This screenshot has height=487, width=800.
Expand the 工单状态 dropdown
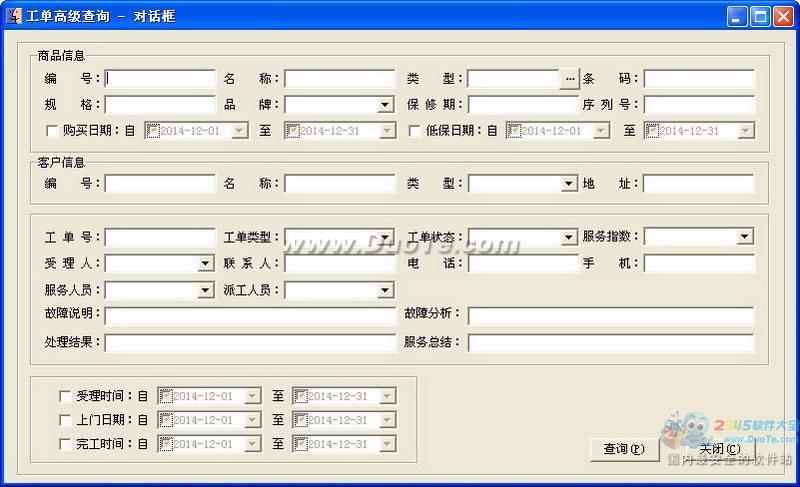(569, 237)
